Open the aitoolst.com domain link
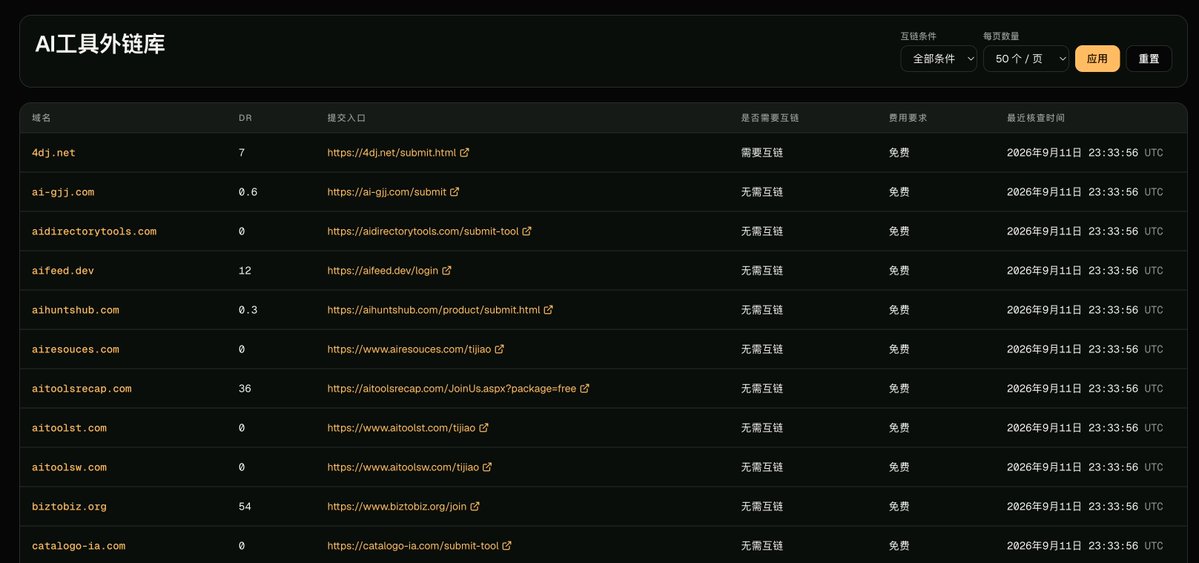The width and height of the screenshot is (1199, 563). tap(69, 428)
